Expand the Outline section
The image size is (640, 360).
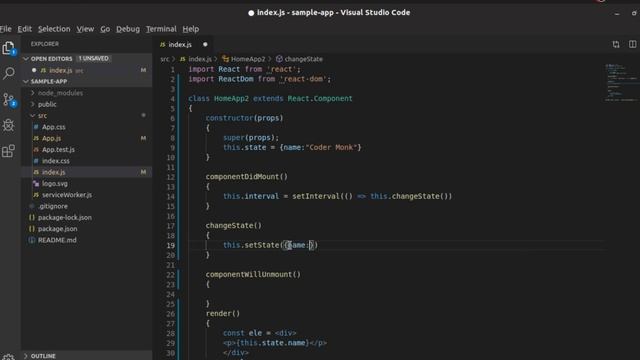[x=26, y=356]
